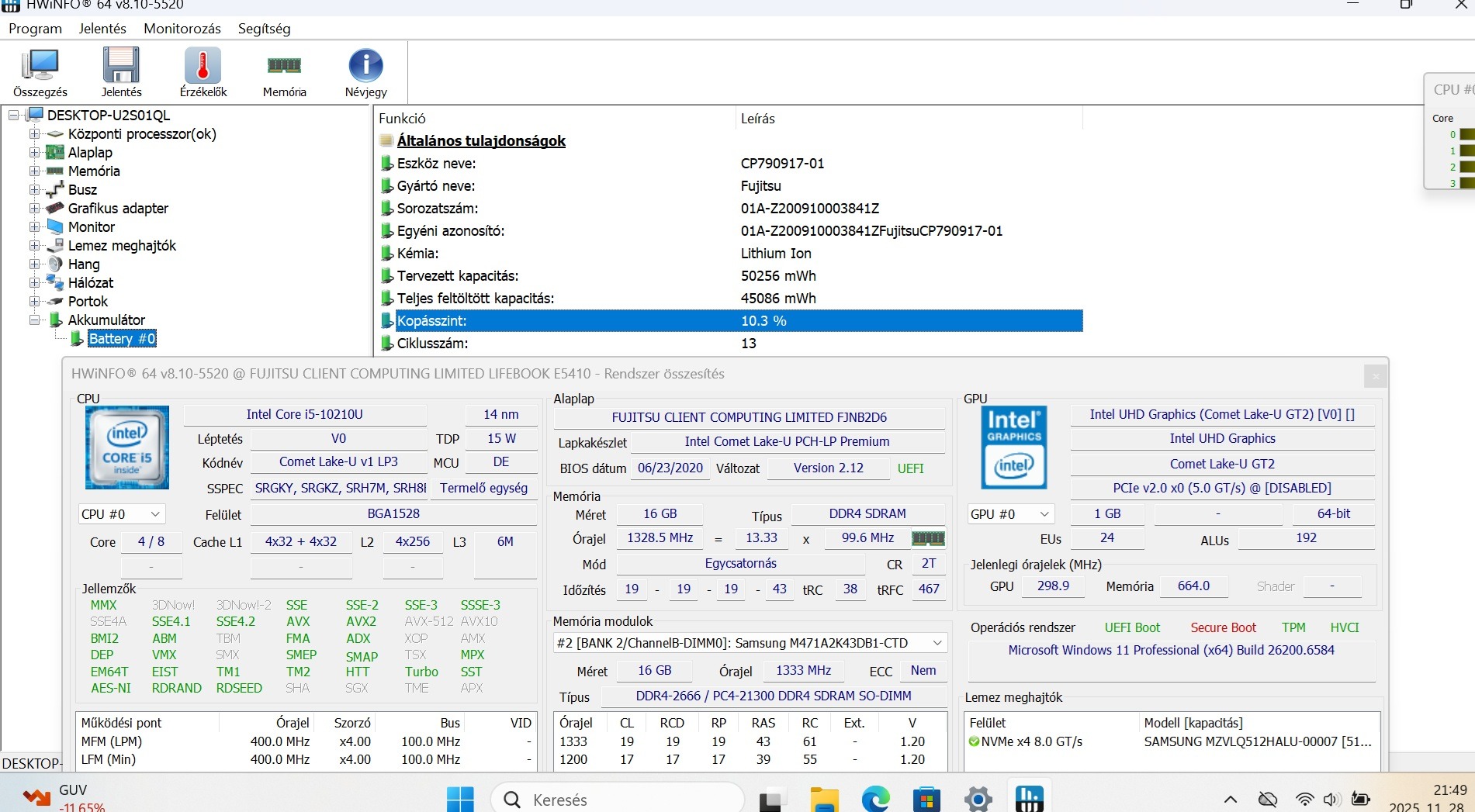The image size is (1475, 812).
Task: Open the Monitorozás menu
Action: pos(182,29)
